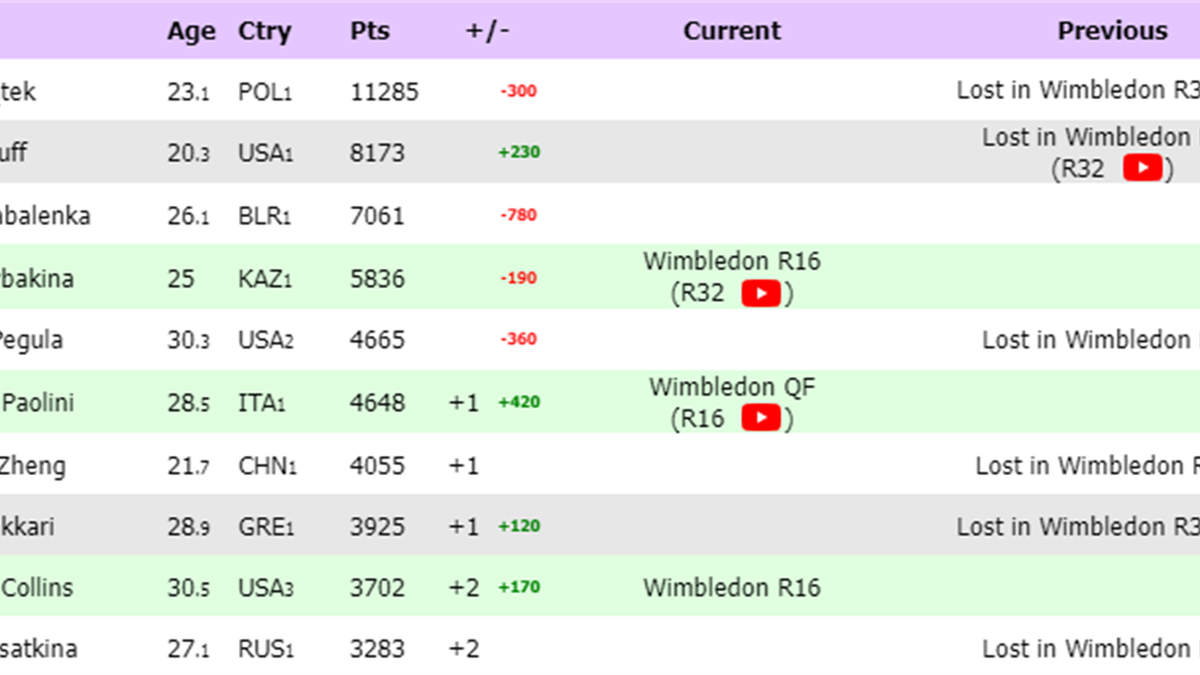Select the Current column header
Viewport: 1200px width, 675px height.
point(732,31)
